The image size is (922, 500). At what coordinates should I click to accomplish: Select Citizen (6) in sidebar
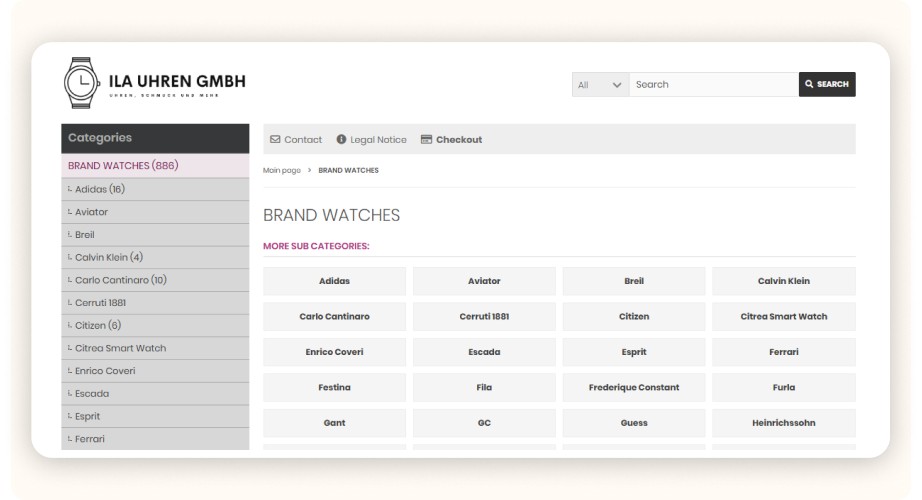click(155, 325)
